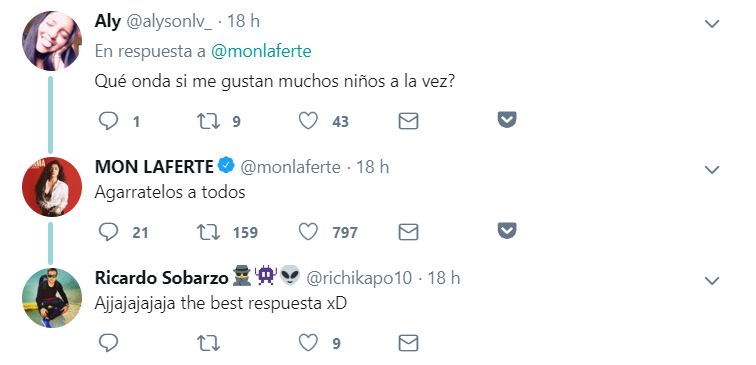Open MON LAFERTE's profile name link

point(154,167)
